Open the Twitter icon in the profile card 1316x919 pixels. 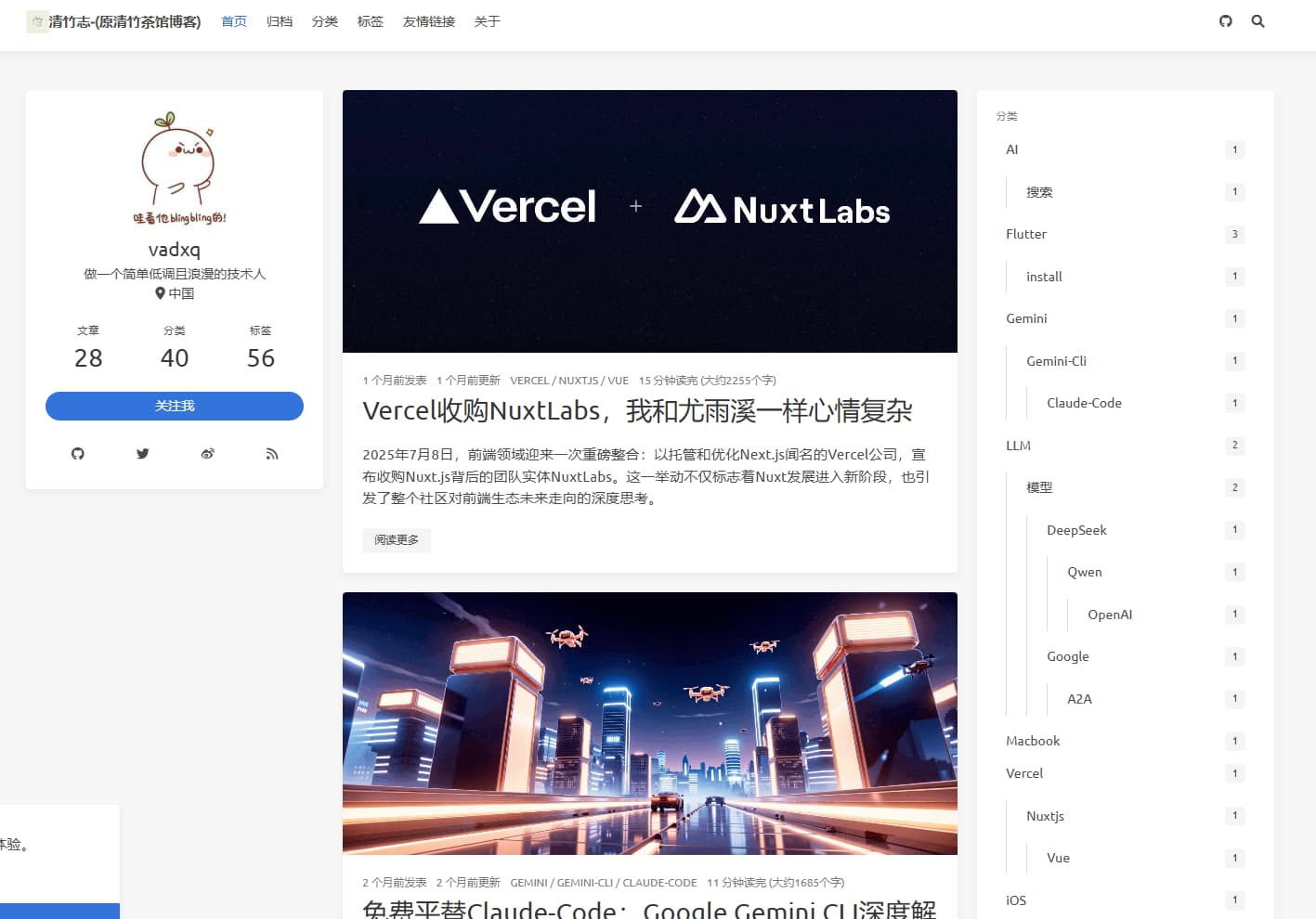pos(142,454)
